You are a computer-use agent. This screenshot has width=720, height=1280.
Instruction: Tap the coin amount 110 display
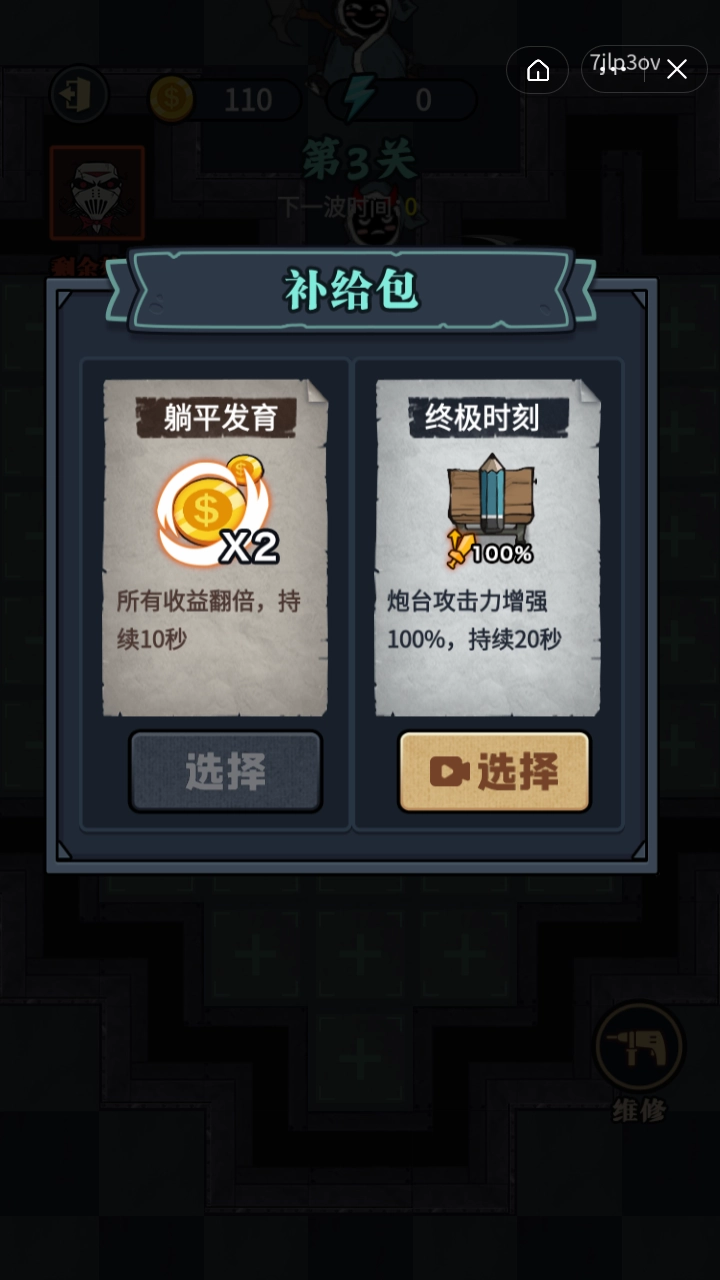tap(248, 100)
